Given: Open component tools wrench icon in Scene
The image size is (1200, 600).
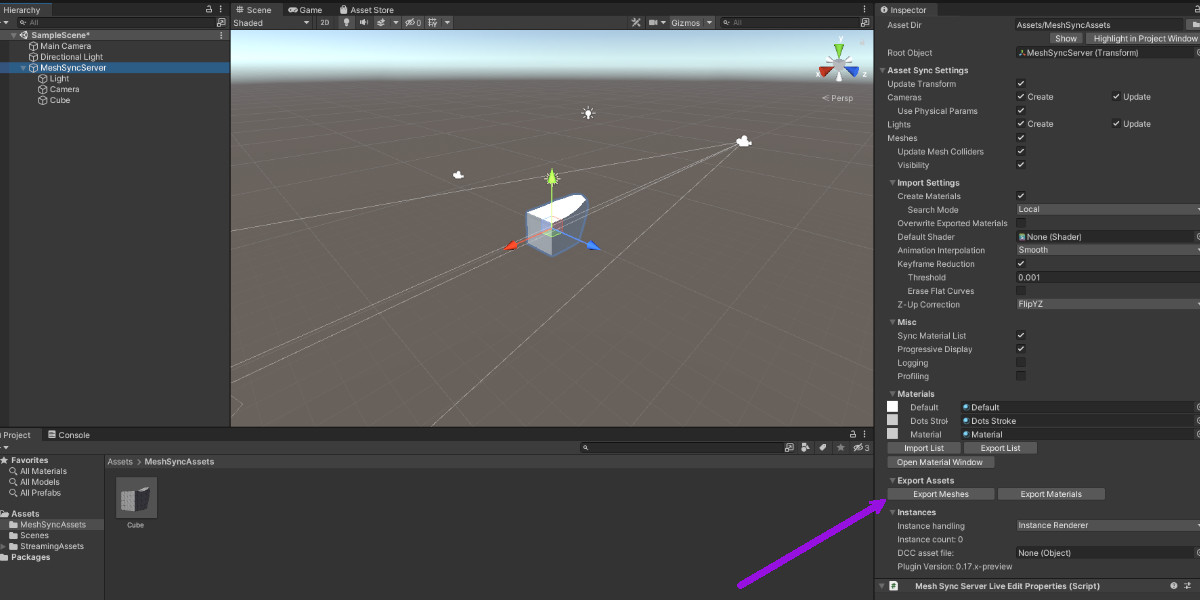Looking at the screenshot, I should 635,22.
